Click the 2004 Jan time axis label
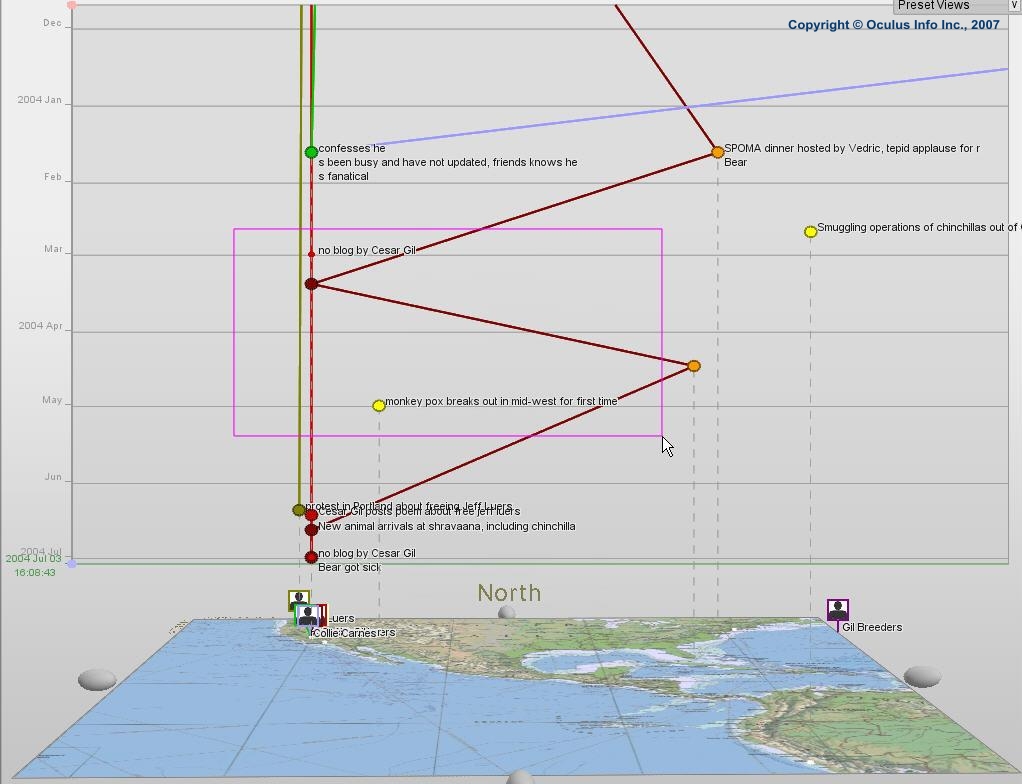 pyautogui.click(x=40, y=100)
